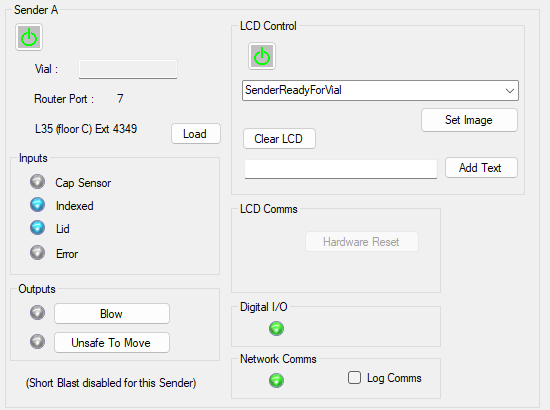Screen dimensions: 550x410
Task: Click the Lid input indicator
Action: click(x=37, y=228)
